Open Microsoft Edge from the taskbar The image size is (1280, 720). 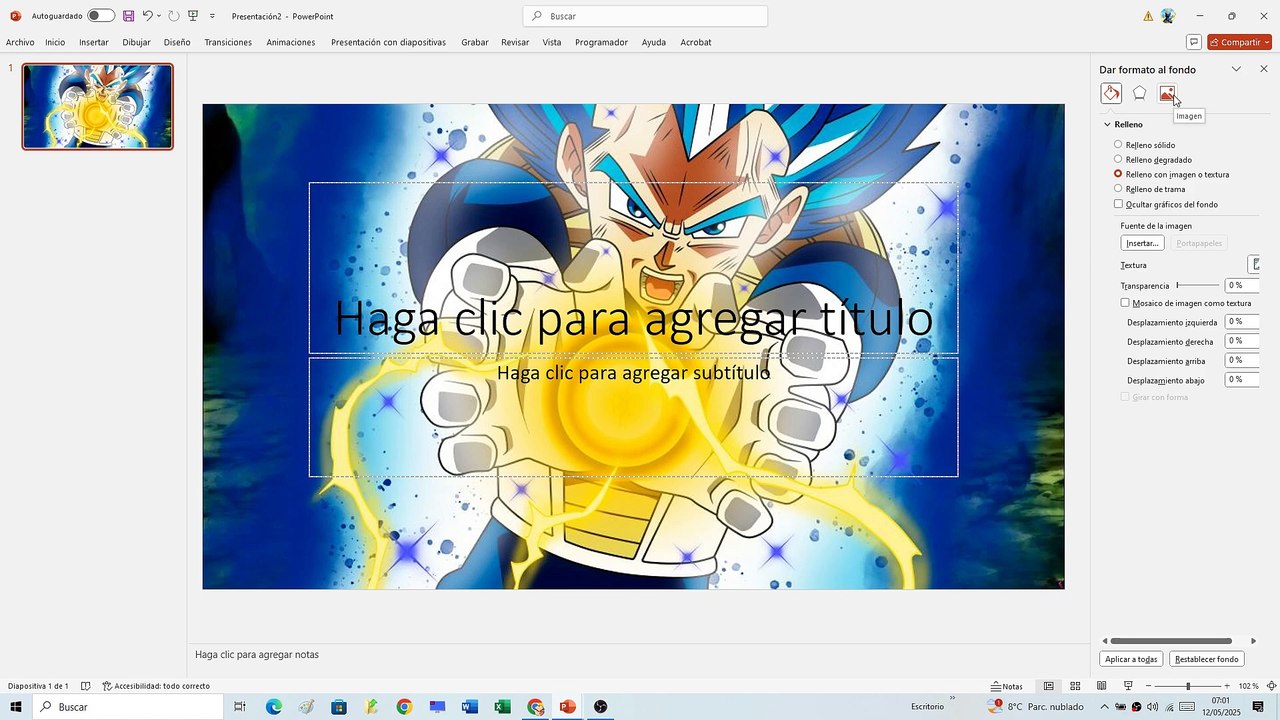click(x=273, y=707)
